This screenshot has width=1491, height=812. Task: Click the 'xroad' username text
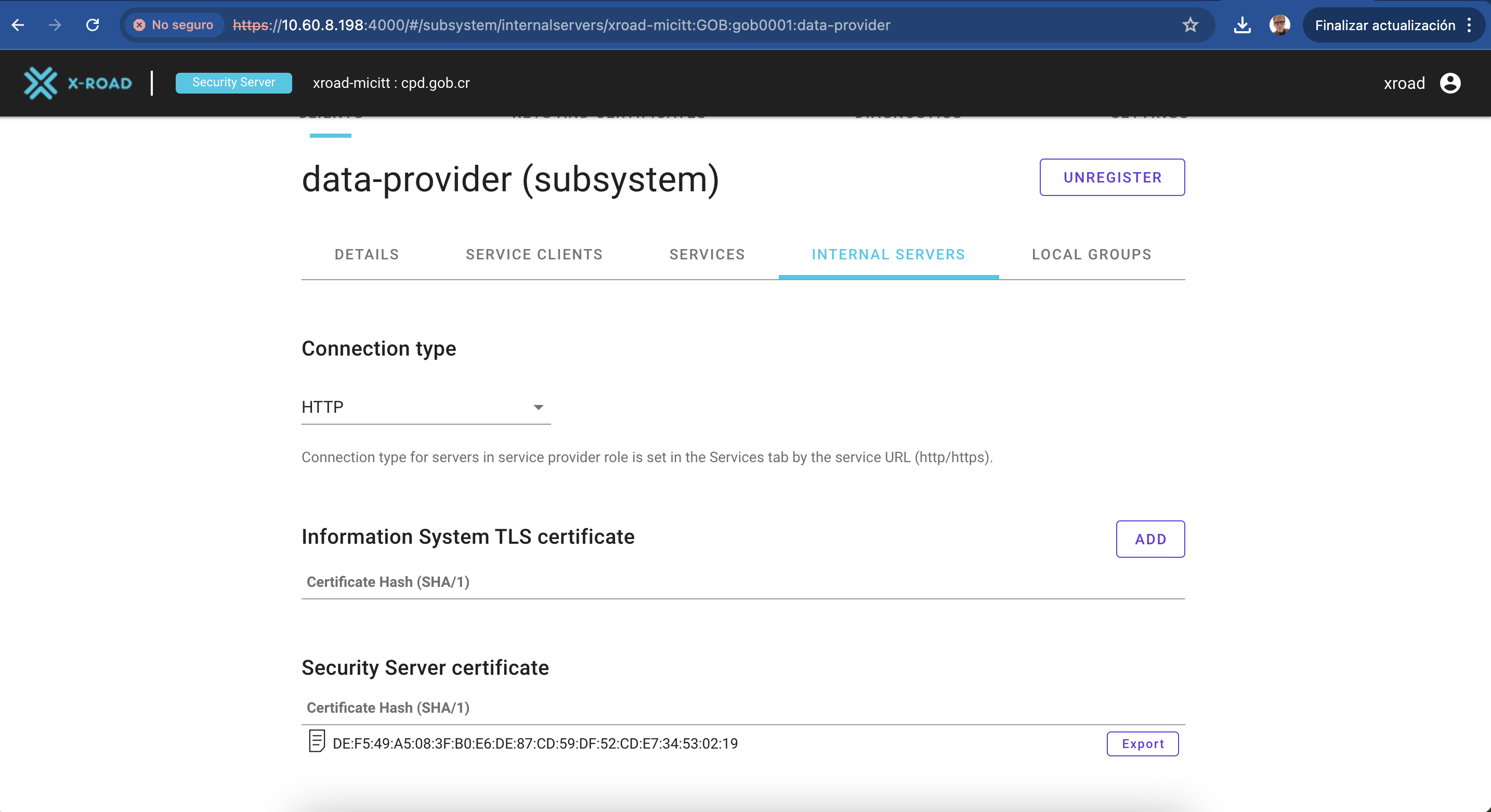point(1404,83)
